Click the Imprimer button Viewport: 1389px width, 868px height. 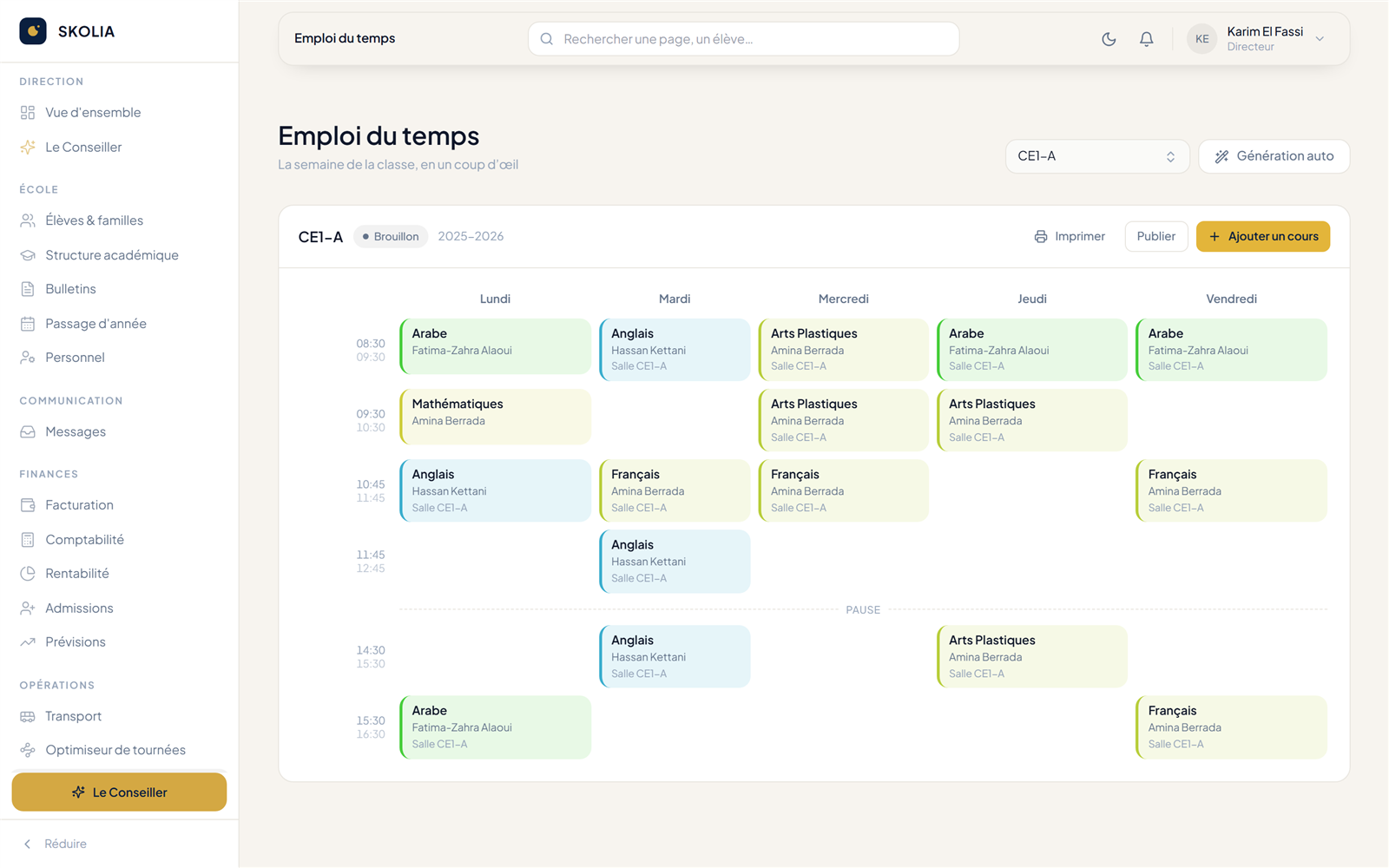coord(1070,237)
